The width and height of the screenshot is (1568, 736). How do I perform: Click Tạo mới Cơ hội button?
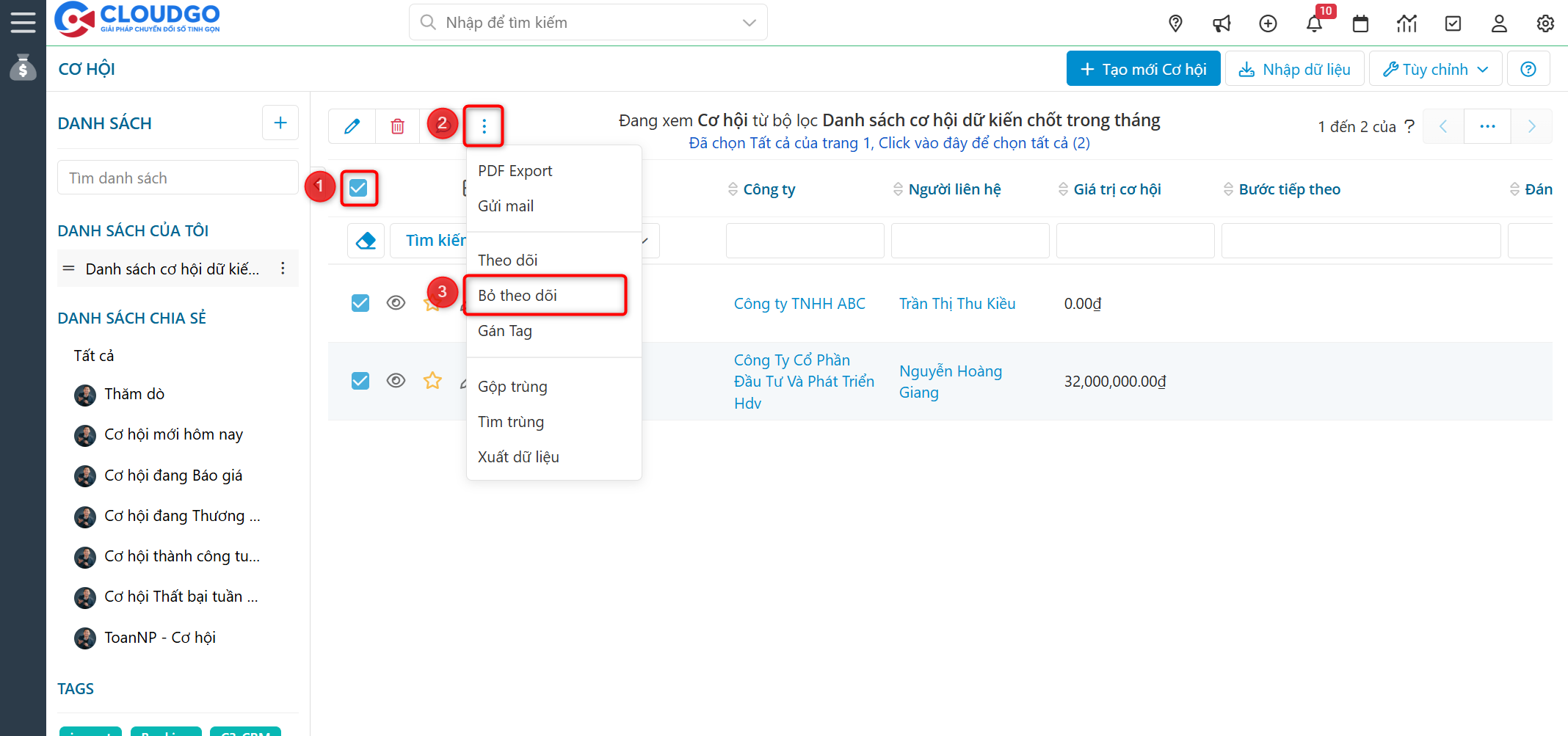1143,69
